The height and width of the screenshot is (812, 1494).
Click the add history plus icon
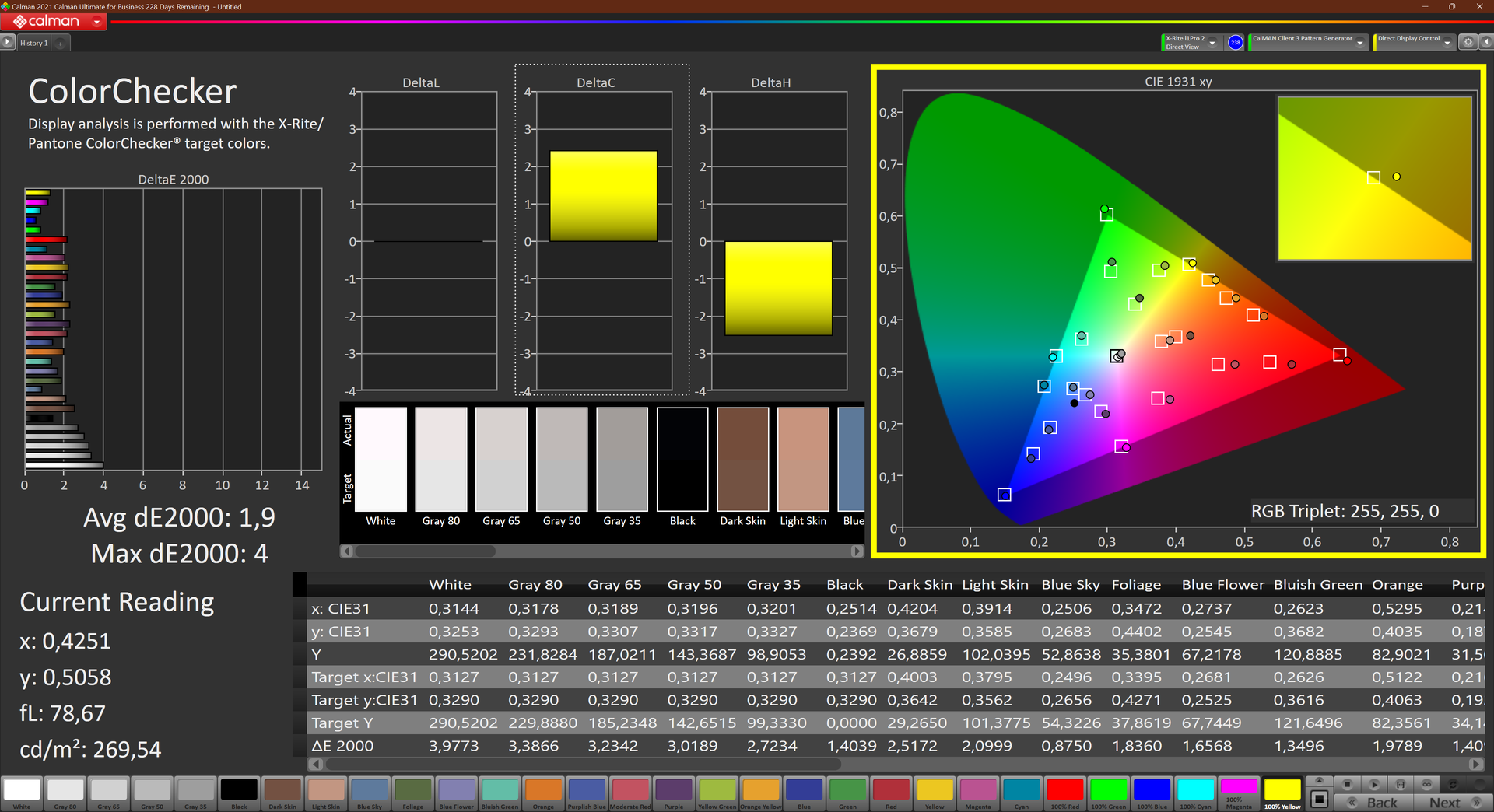point(61,44)
